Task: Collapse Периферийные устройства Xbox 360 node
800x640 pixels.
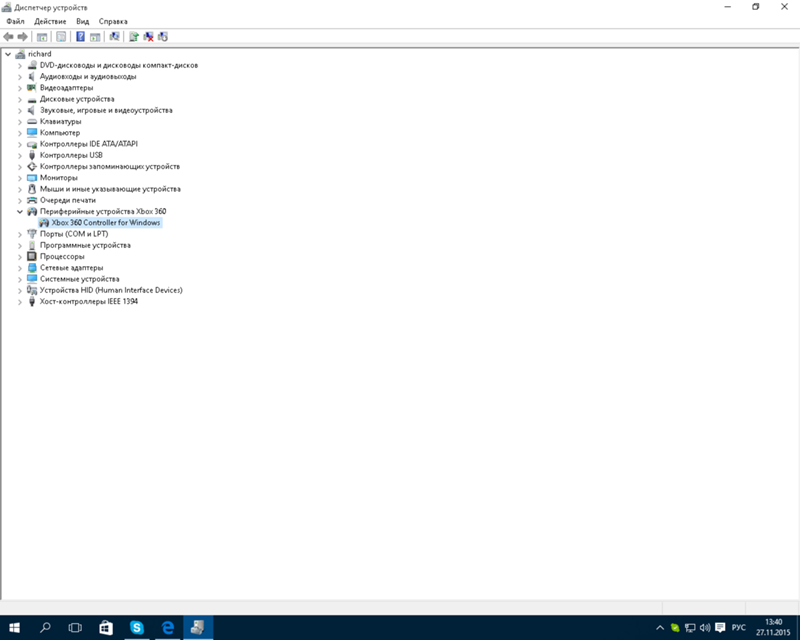Action: pyautogui.click(x=20, y=212)
